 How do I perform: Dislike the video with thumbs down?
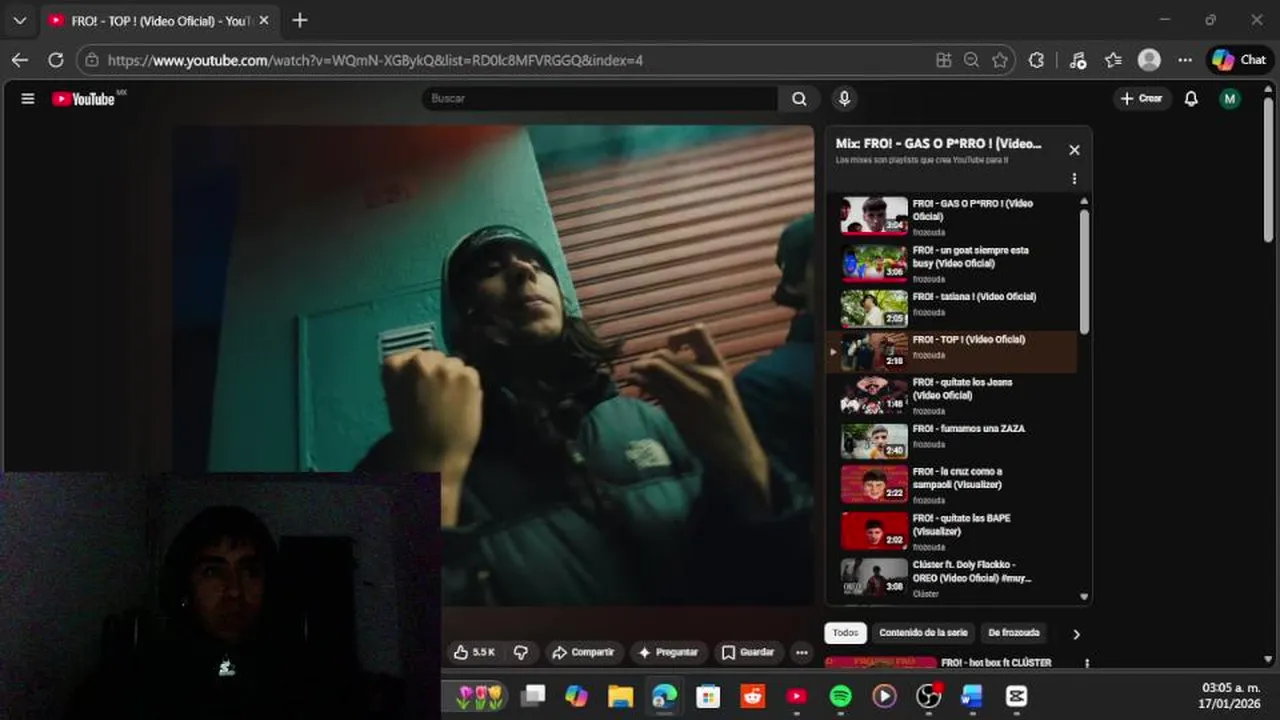point(521,652)
